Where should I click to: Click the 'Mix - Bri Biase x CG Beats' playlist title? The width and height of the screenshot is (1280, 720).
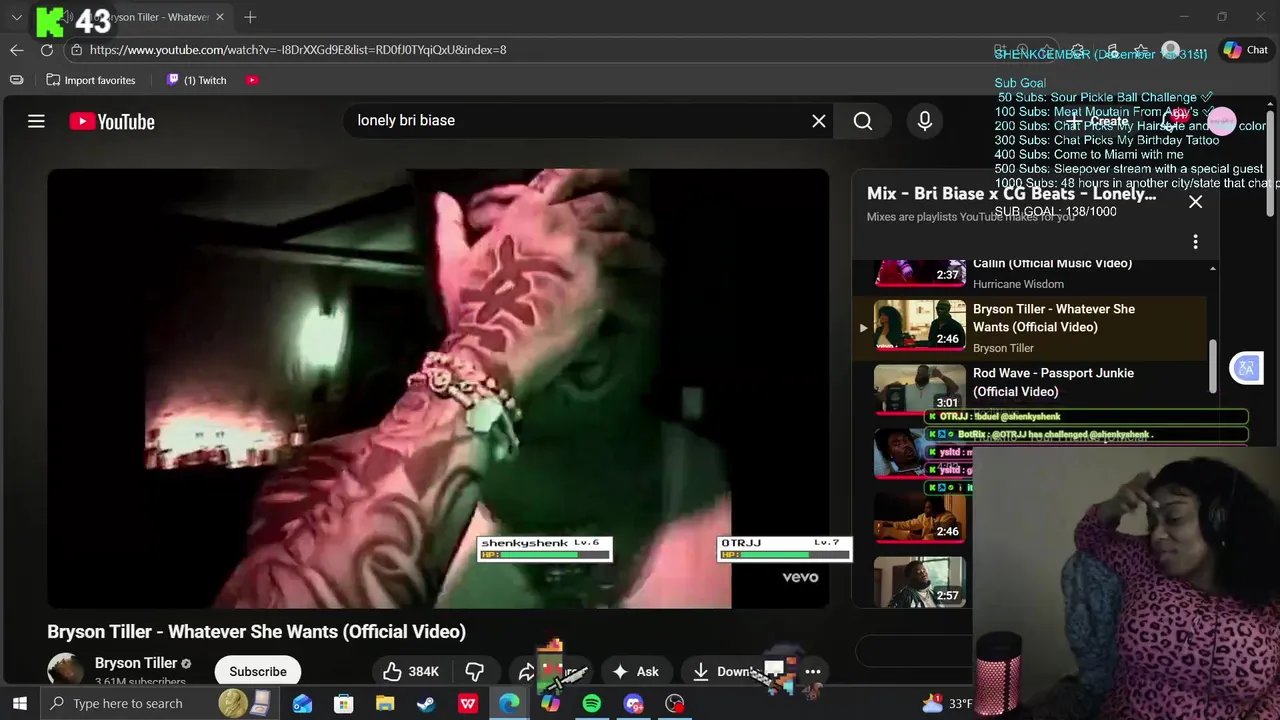(x=1011, y=194)
